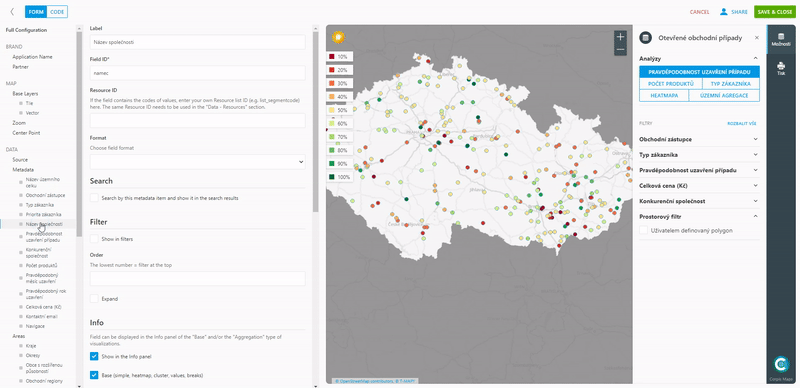This screenshot has height=388, width=800.
Task: Select Partner in sidebar
Action: pos(20,67)
